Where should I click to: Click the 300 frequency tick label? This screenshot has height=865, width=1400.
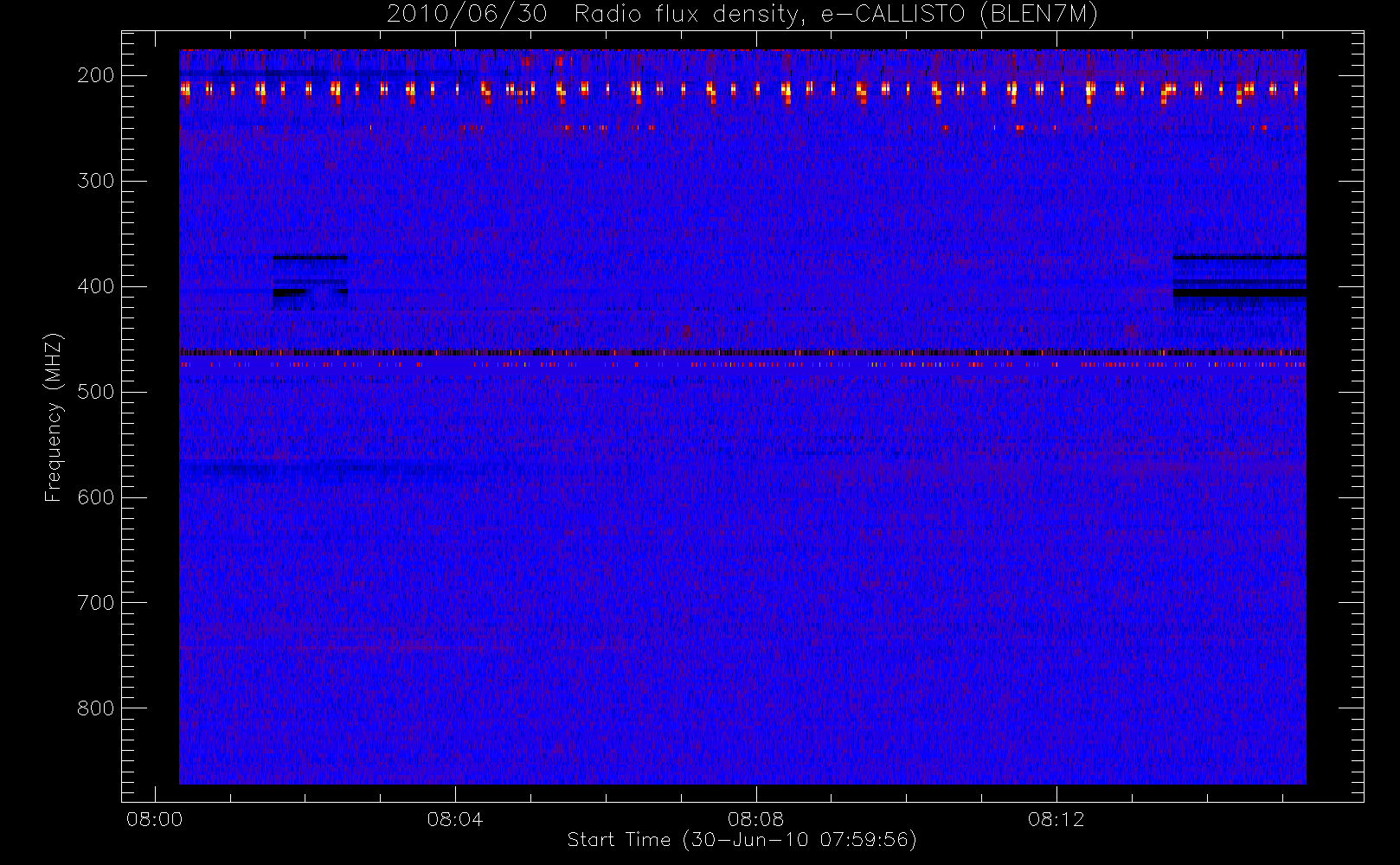[96, 181]
